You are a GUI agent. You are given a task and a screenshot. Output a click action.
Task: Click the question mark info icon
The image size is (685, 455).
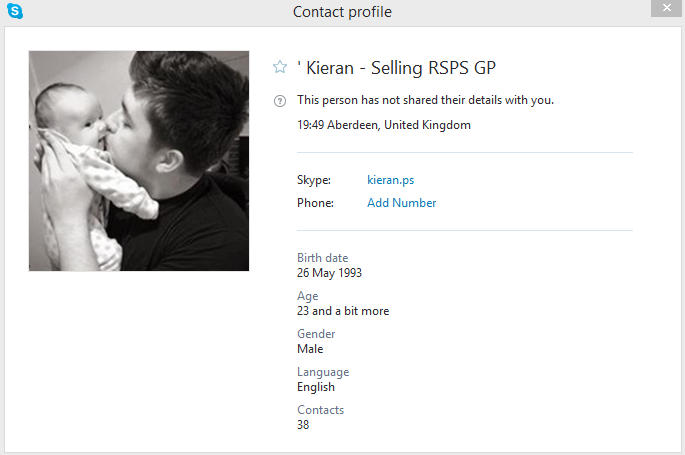[280, 100]
